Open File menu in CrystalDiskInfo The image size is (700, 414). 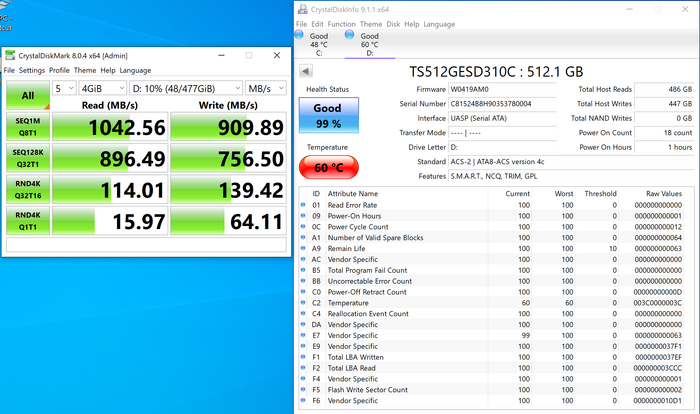(301, 24)
